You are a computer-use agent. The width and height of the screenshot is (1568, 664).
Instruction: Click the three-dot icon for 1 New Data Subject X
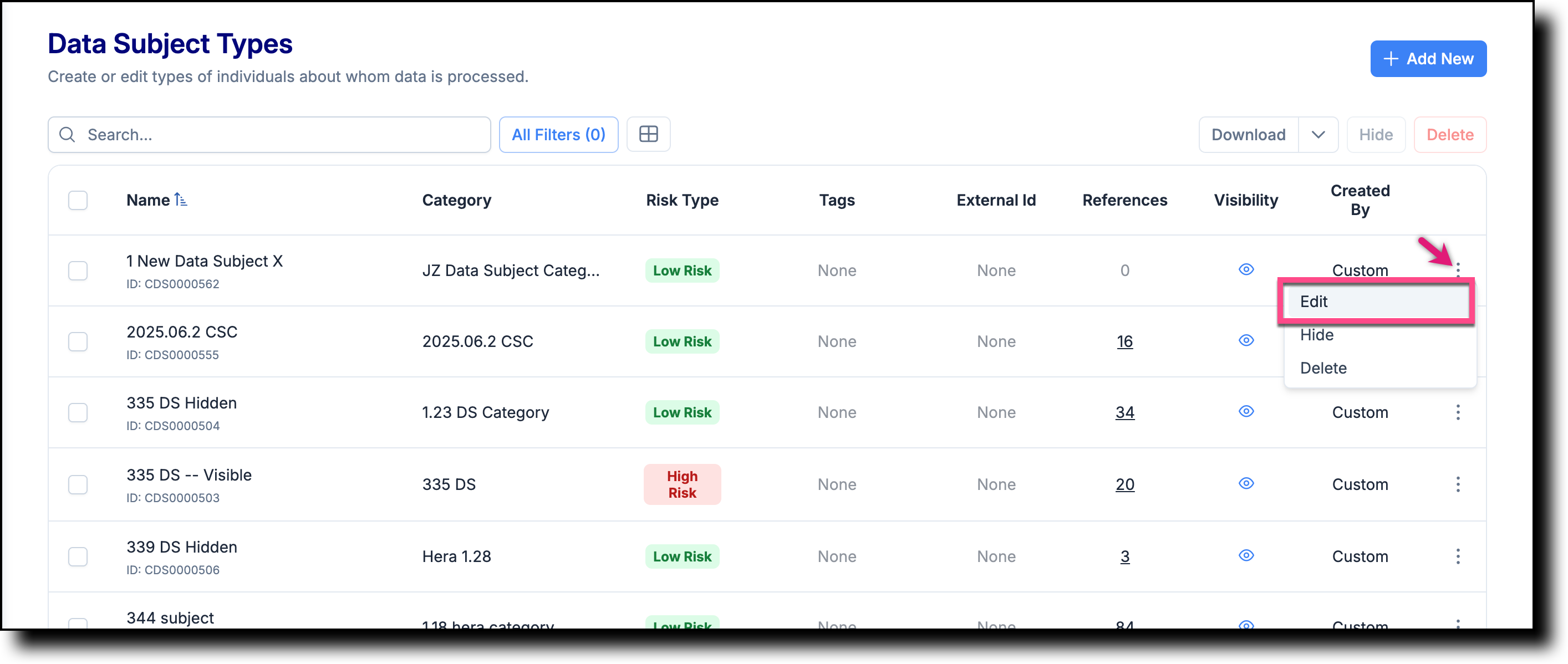(1458, 269)
